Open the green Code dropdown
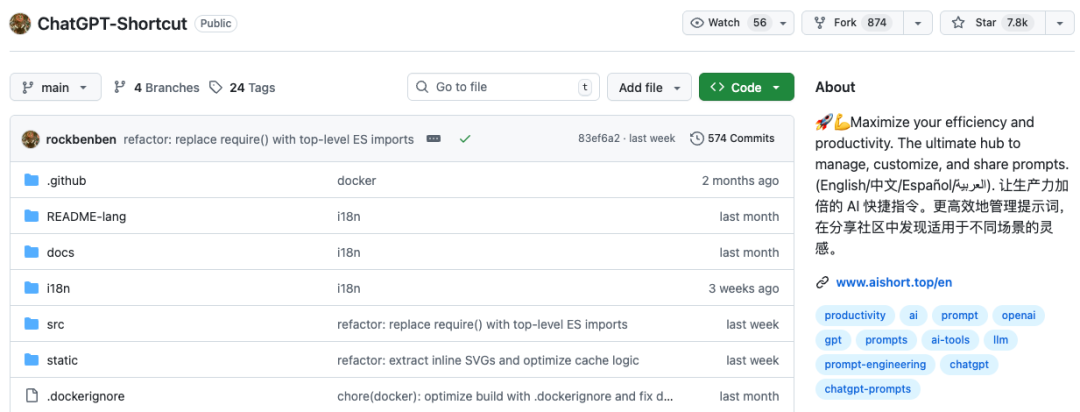The height and width of the screenshot is (412, 1080). coord(746,87)
